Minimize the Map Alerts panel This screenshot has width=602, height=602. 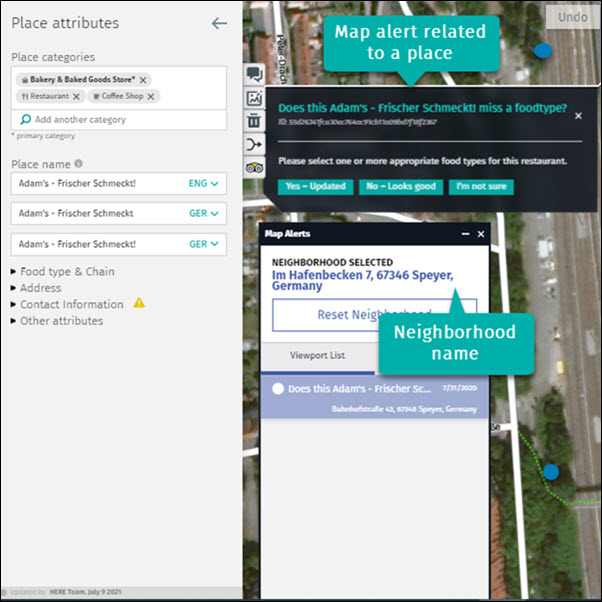coord(465,234)
